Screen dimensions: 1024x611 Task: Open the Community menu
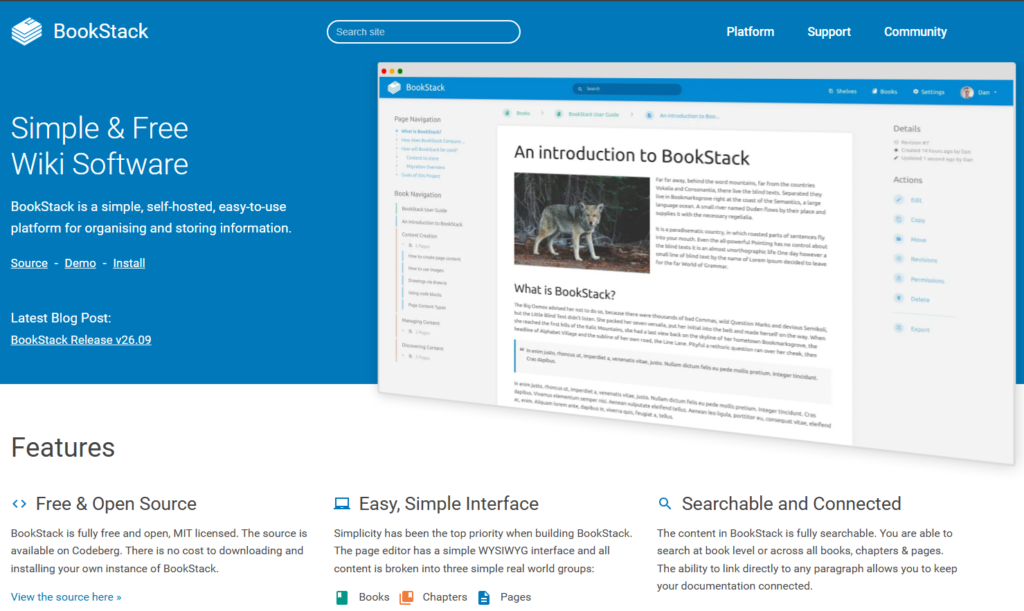point(915,32)
